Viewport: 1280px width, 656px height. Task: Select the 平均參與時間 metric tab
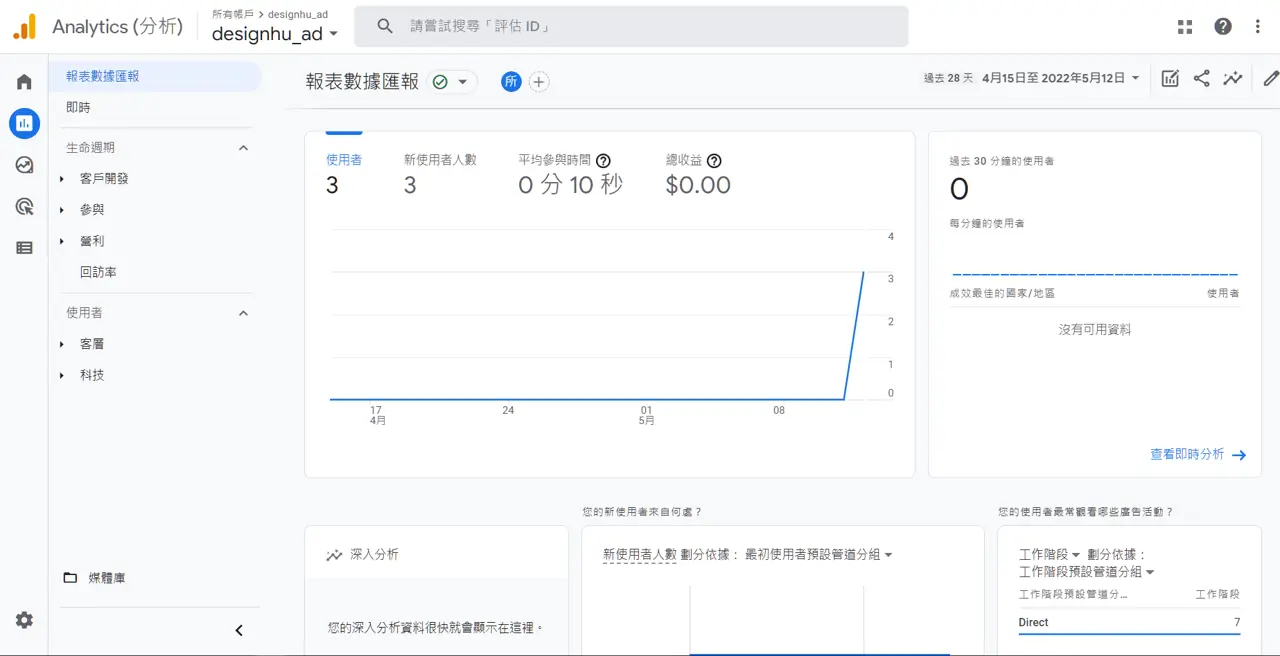coord(570,172)
